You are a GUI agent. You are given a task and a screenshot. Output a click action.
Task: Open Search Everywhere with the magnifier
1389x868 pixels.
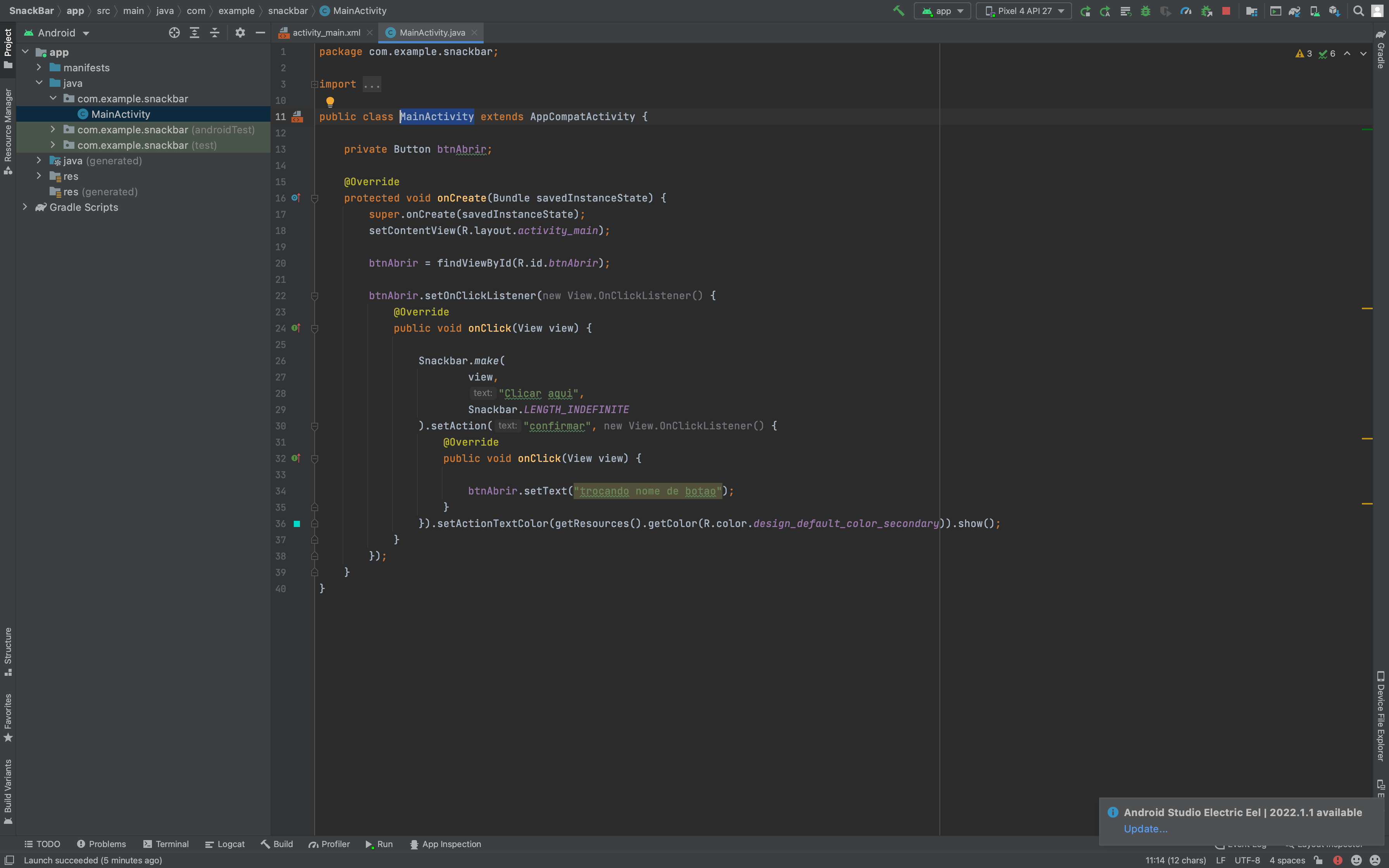[1359, 10]
